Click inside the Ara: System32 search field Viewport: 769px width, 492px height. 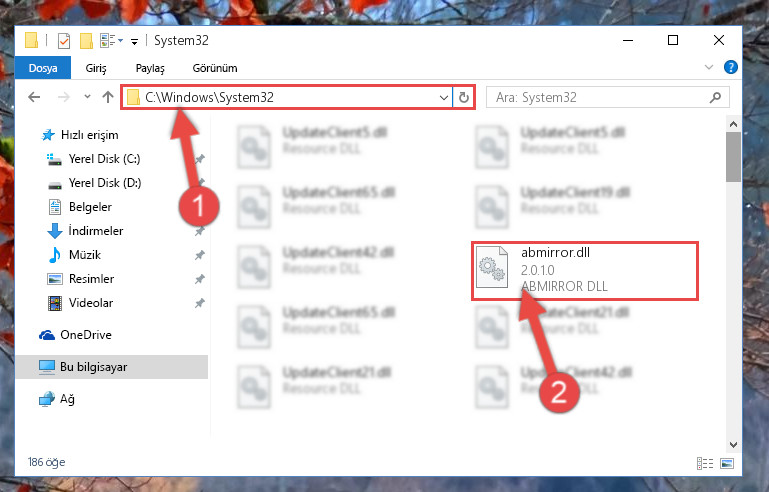coord(600,98)
